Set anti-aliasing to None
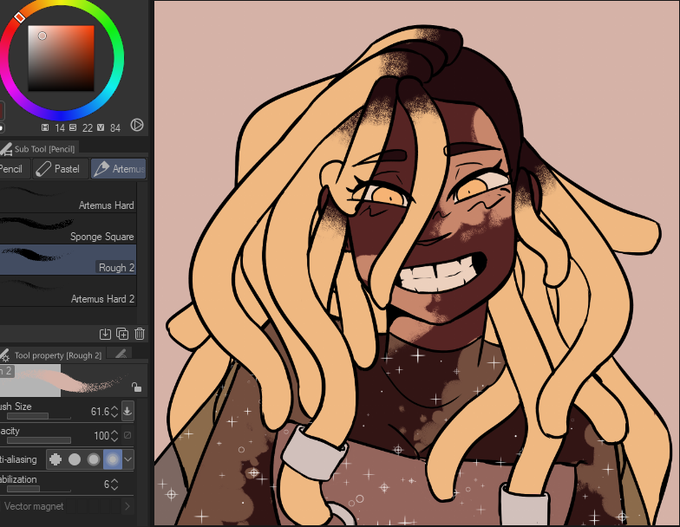680x527 pixels. click(56, 459)
